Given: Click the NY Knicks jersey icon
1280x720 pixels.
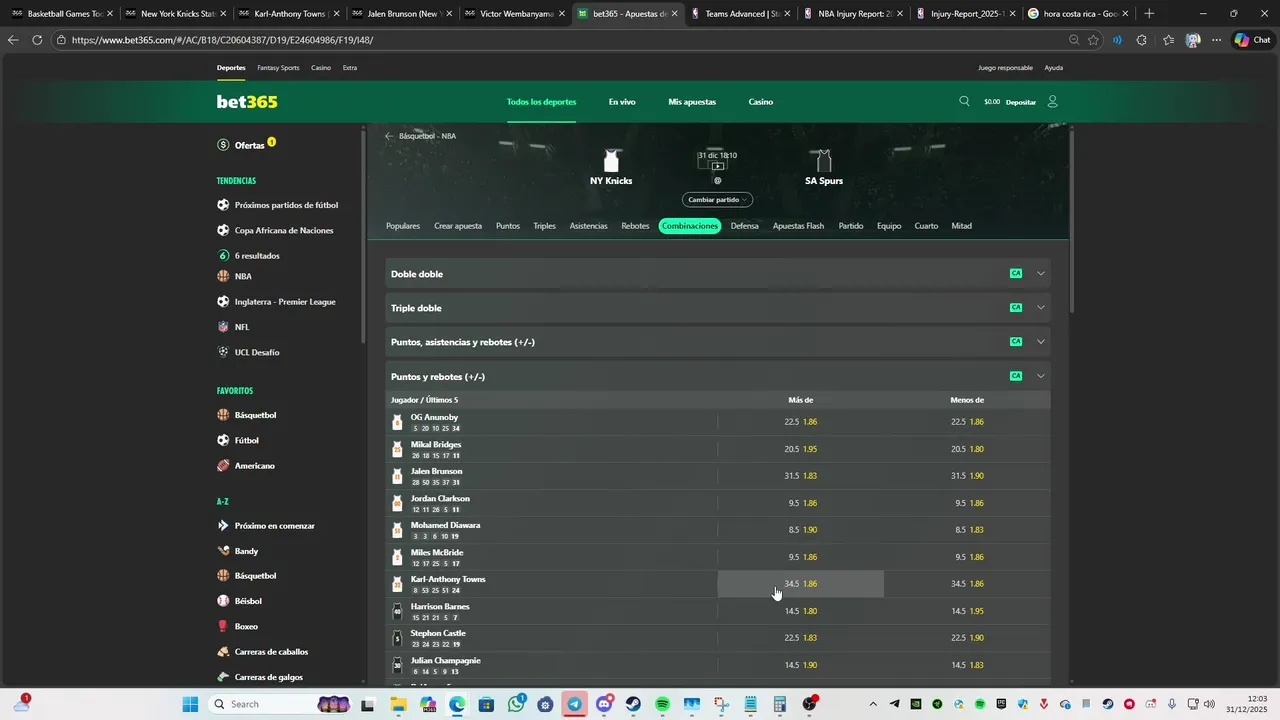Looking at the screenshot, I should coord(611,161).
